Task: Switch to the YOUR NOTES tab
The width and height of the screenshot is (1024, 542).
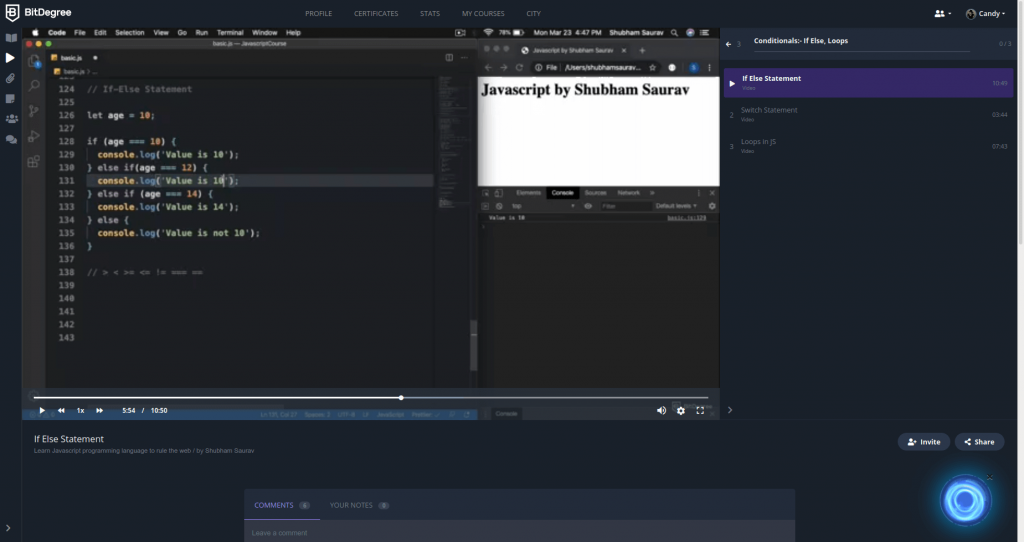Action: (x=359, y=505)
